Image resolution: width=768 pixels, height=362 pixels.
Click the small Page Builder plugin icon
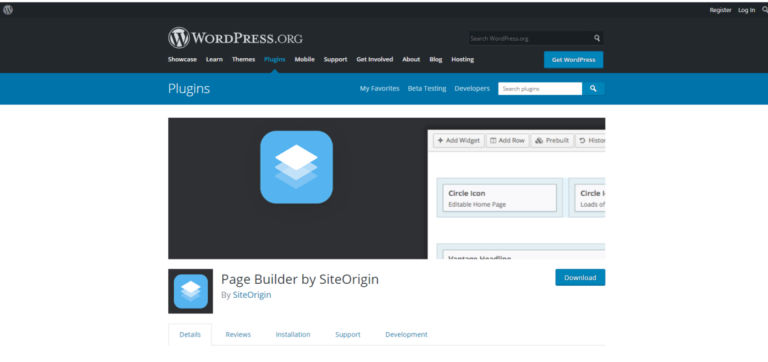tap(191, 291)
